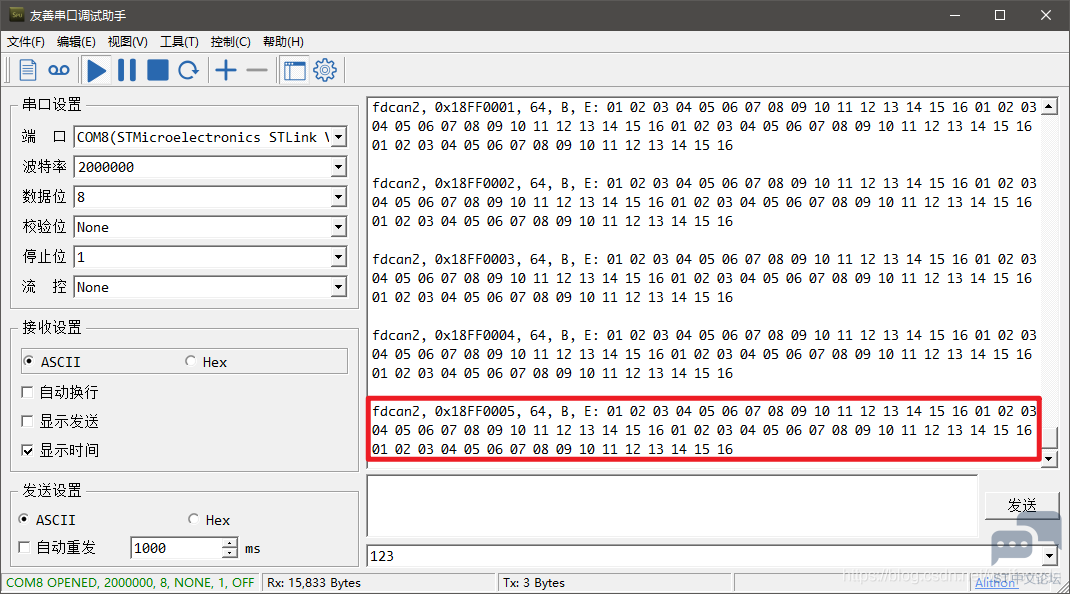Enable the 显示发送 checkbox
This screenshot has height=594, width=1070.
[x=27, y=421]
